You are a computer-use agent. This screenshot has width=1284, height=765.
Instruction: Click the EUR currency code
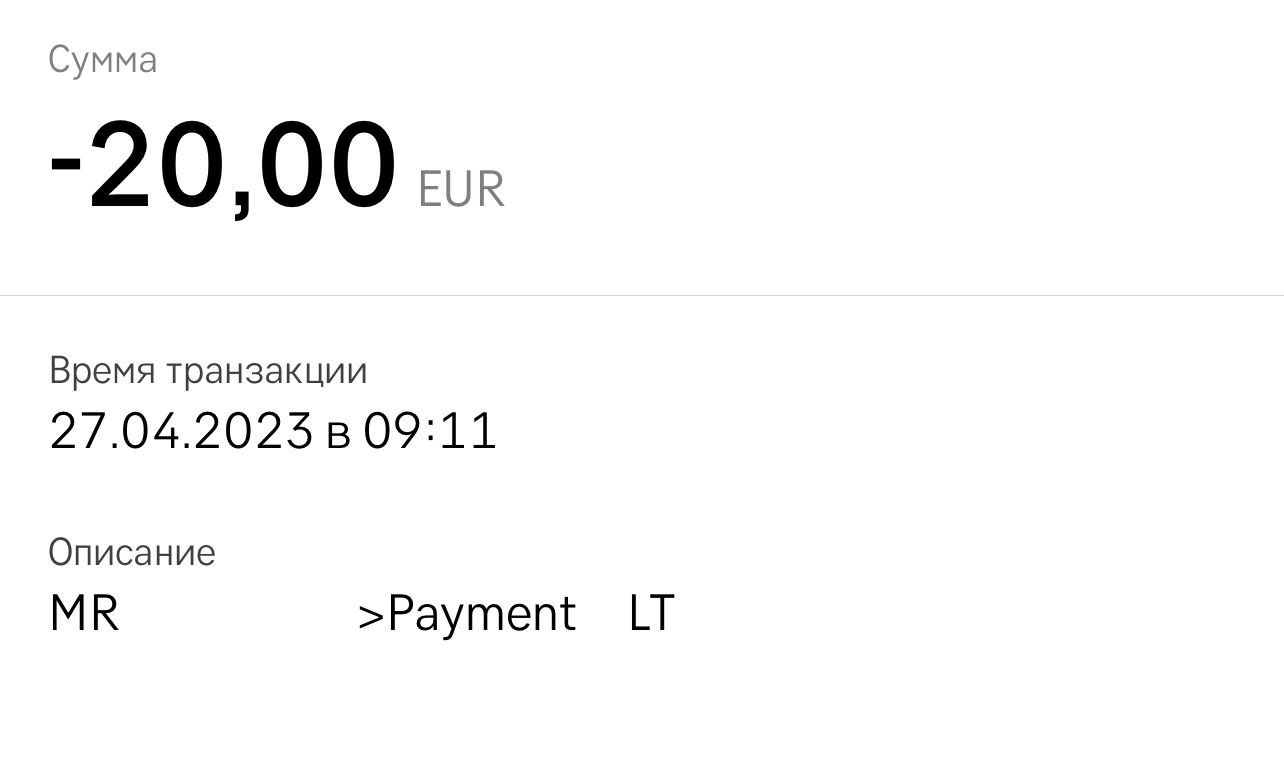[461, 190]
